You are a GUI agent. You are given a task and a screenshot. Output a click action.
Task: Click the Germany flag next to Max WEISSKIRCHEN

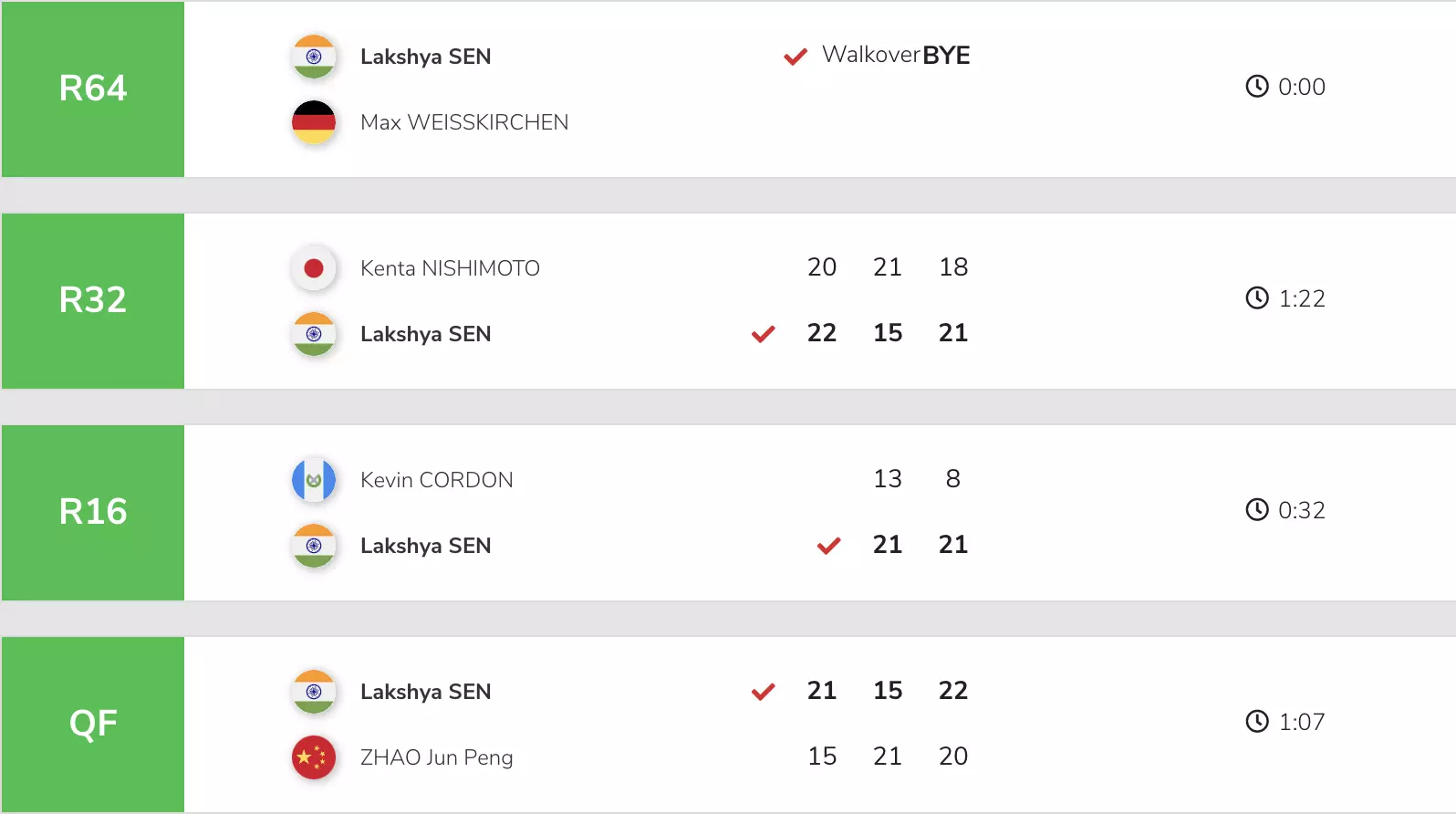point(314,122)
